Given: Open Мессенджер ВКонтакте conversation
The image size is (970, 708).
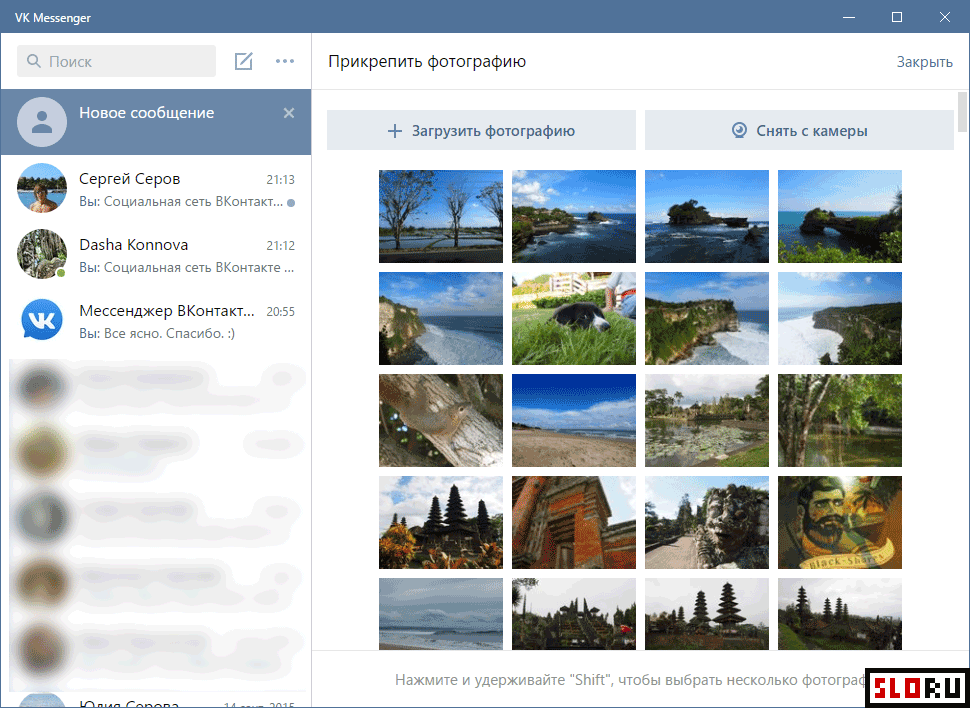Looking at the screenshot, I should pos(156,320).
